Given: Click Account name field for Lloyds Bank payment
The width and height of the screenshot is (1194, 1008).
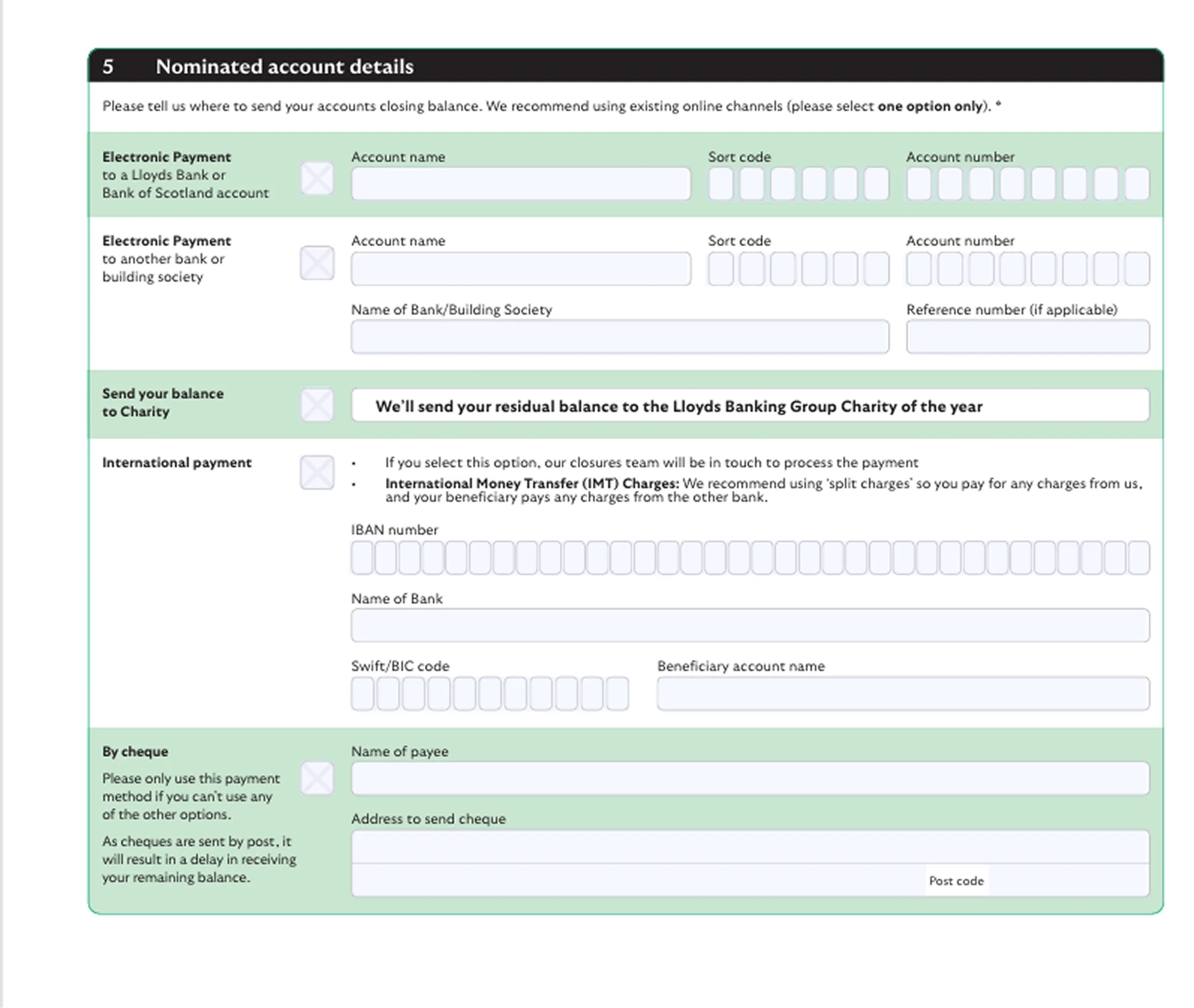Looking at the screenshot, I should (521, 183).
